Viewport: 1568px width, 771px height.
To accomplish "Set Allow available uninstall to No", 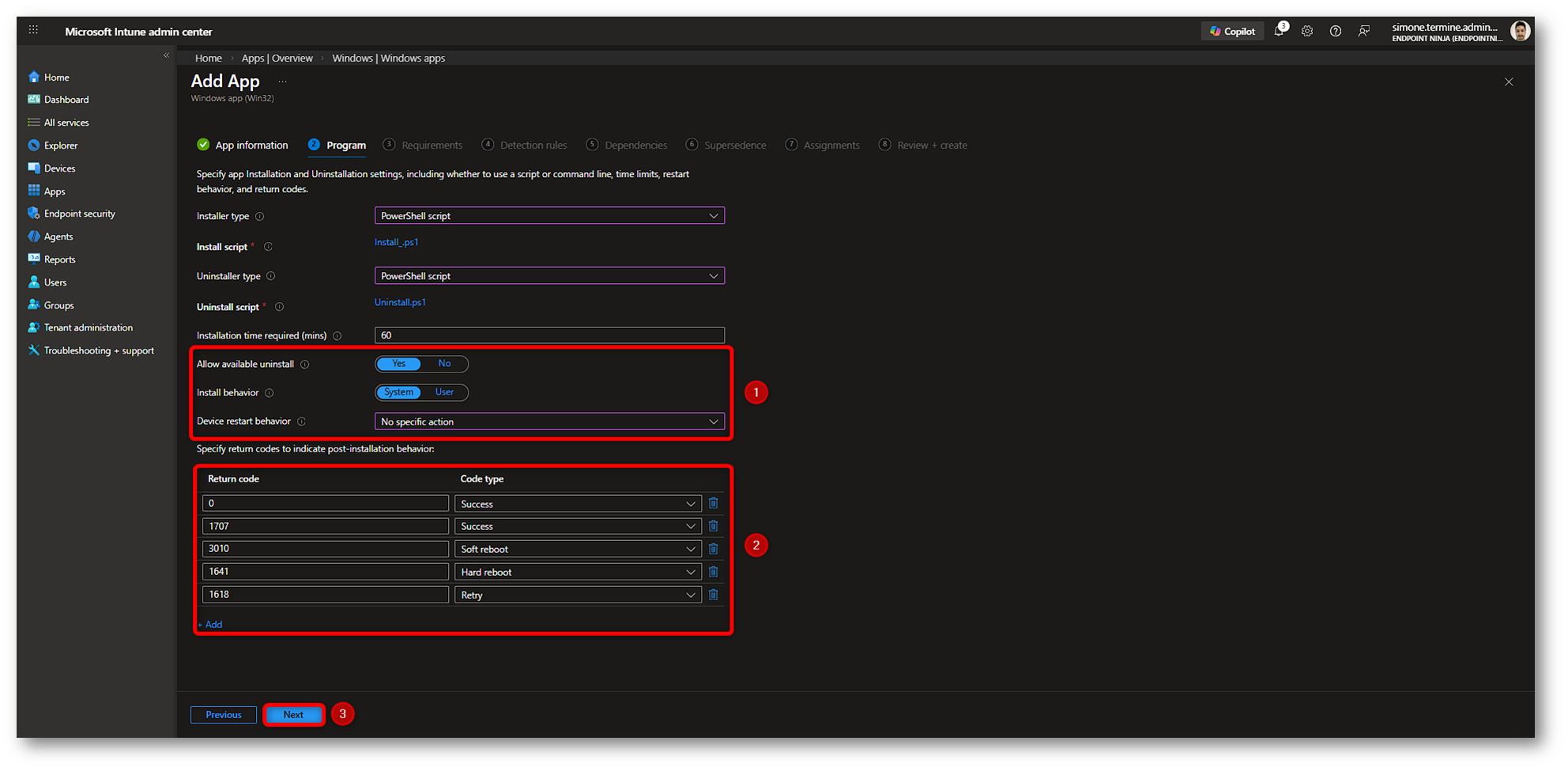I will [444, 364].
